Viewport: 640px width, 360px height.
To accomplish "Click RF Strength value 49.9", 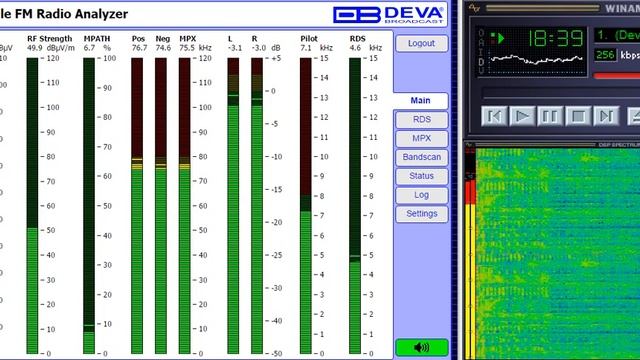I will point(35,48).
